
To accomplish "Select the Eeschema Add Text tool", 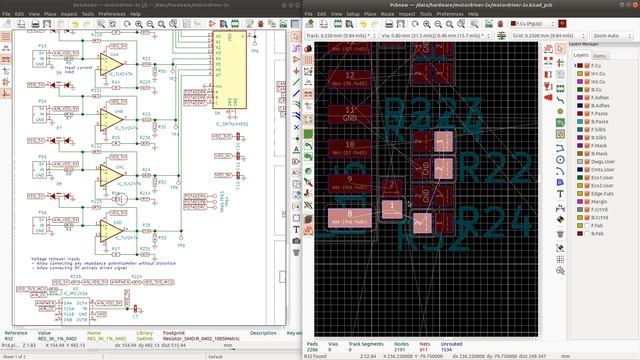I will (296, 229).
